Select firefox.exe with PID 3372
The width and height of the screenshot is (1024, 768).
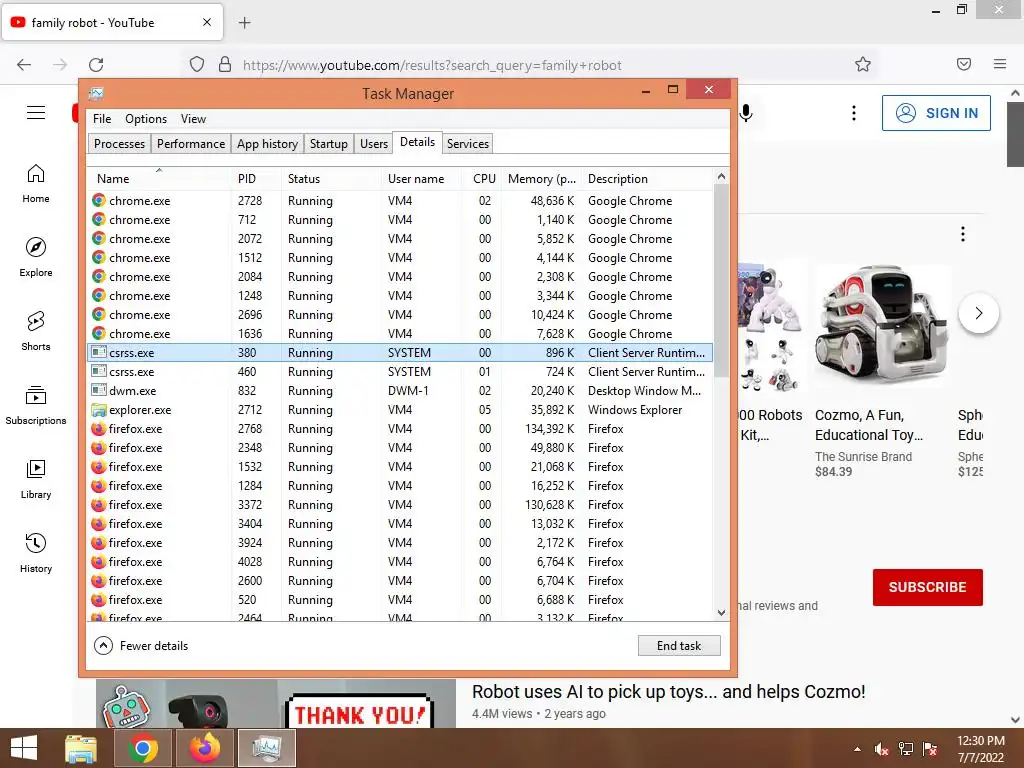(x=400, y=505)
